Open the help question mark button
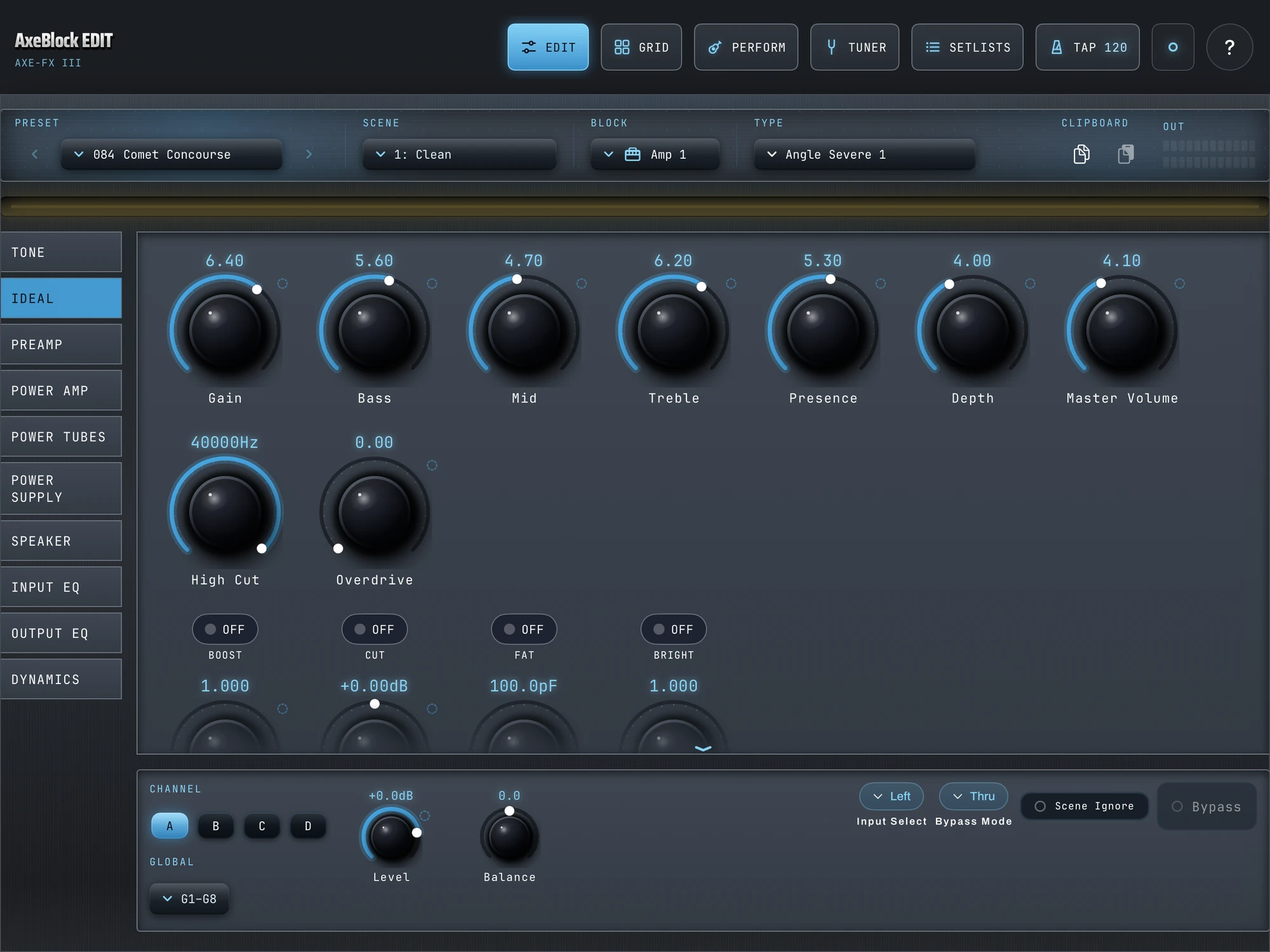The width and height of the screenshot is (1270, 952). [x=1229, y=47]
